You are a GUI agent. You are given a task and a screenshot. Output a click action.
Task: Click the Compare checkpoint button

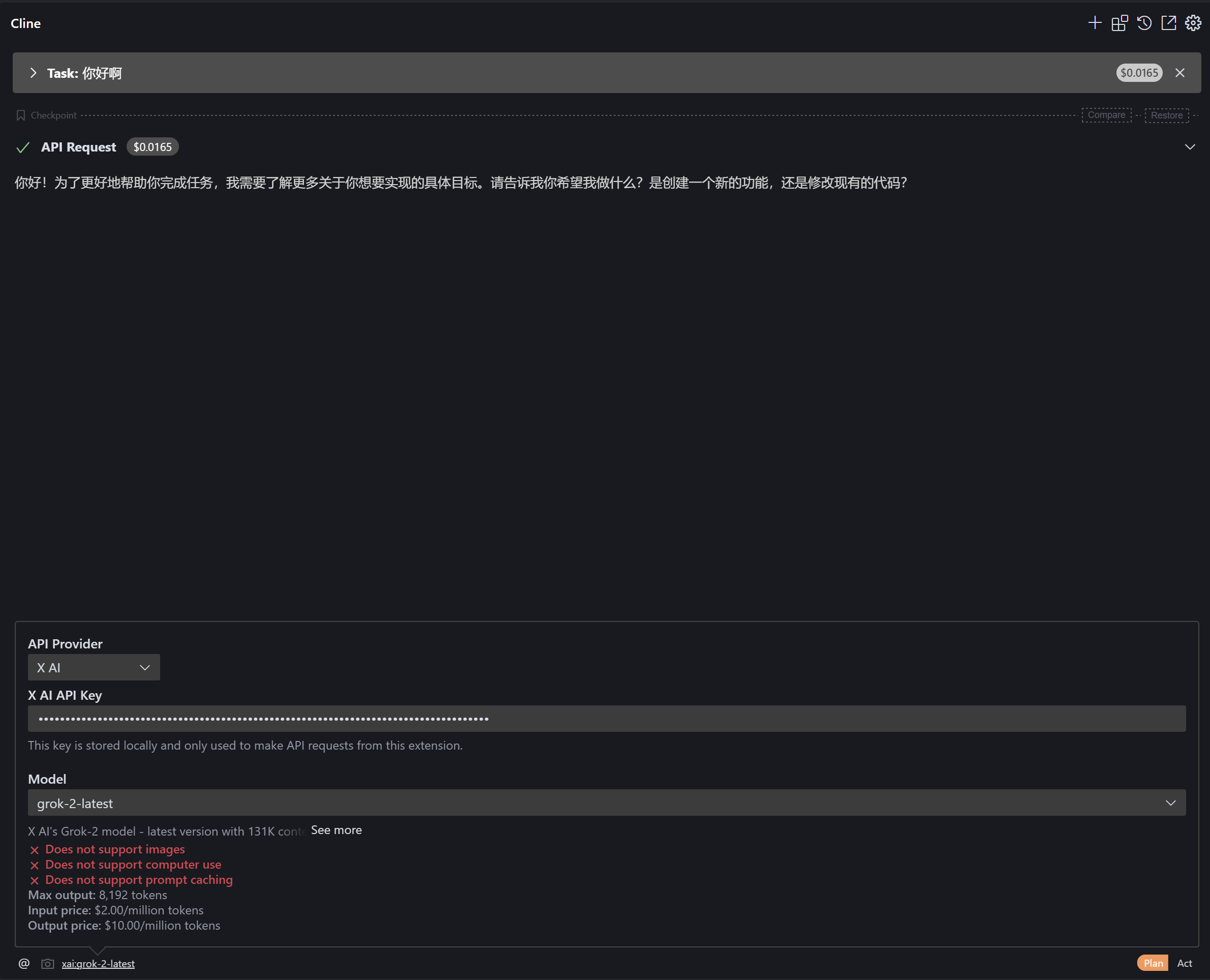1106,115
